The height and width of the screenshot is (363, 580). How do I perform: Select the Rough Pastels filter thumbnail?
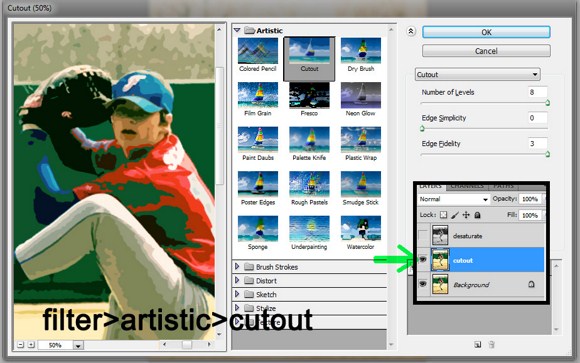(x=309, y=184)
